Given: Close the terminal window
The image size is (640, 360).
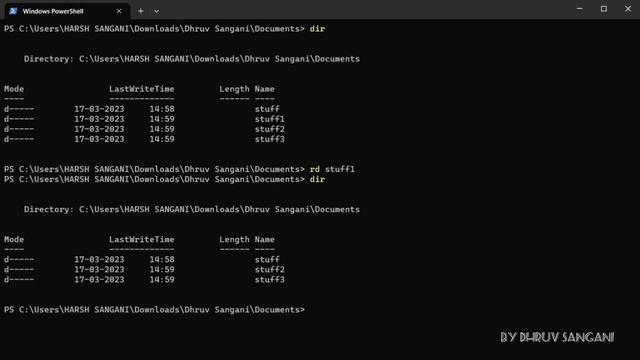Looking at the screenshot, I should click(x=628, y=9).
